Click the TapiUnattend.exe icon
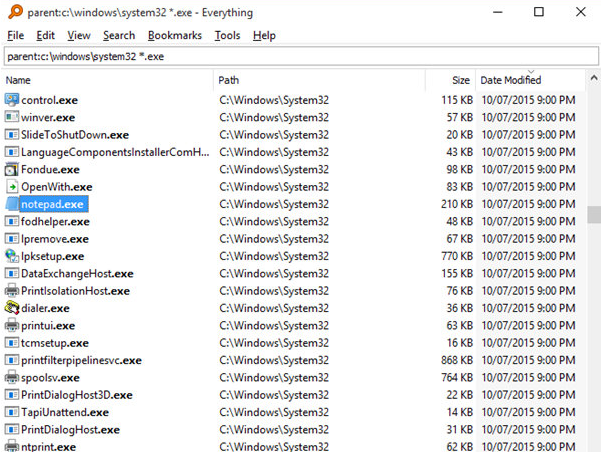Viewport: 601px width, 452px height. click(11, 412)
